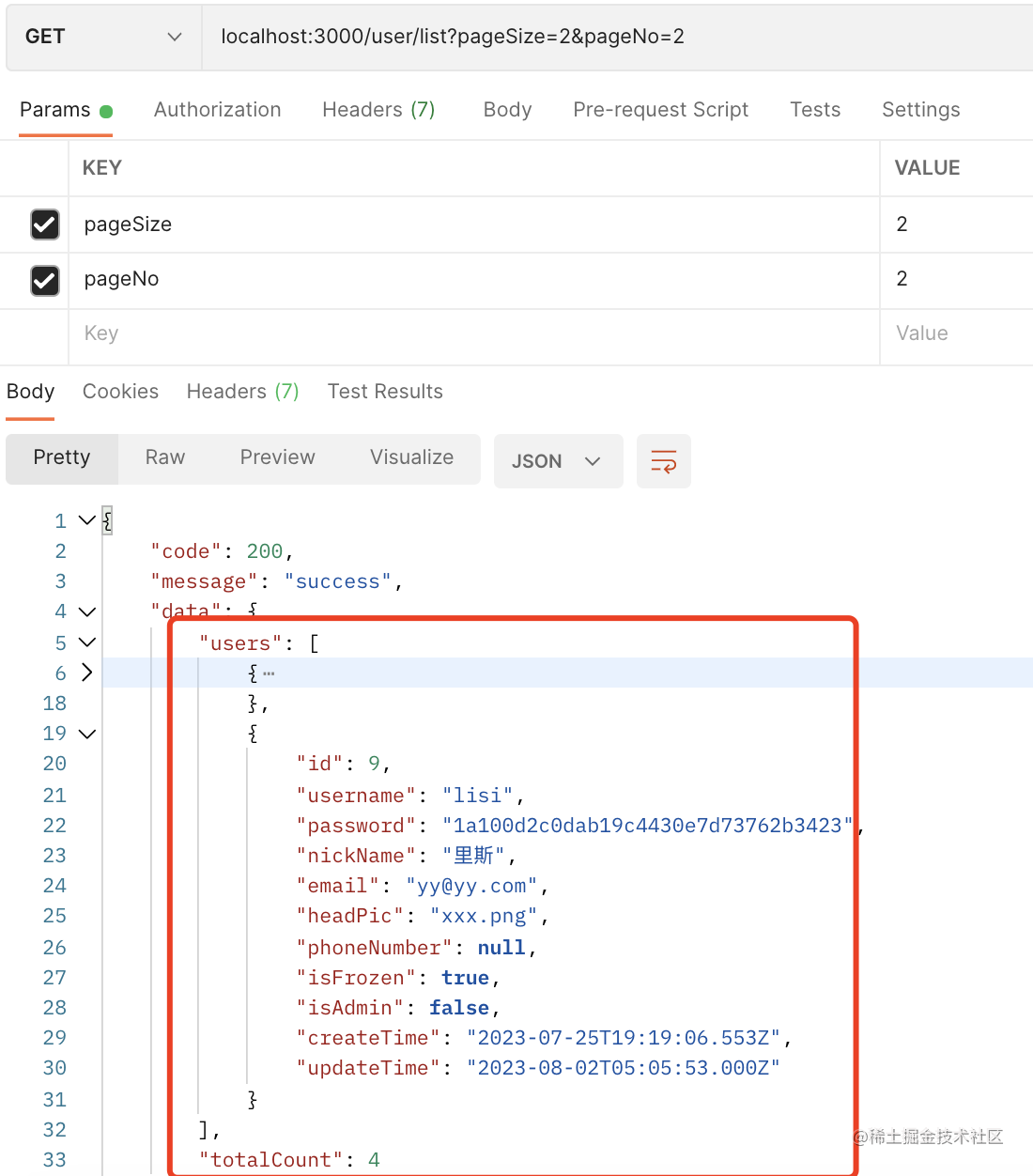This screenshot has height=1176, width=1033.
Task: Collapse the root object on line 1
Action: coord(87,520)
